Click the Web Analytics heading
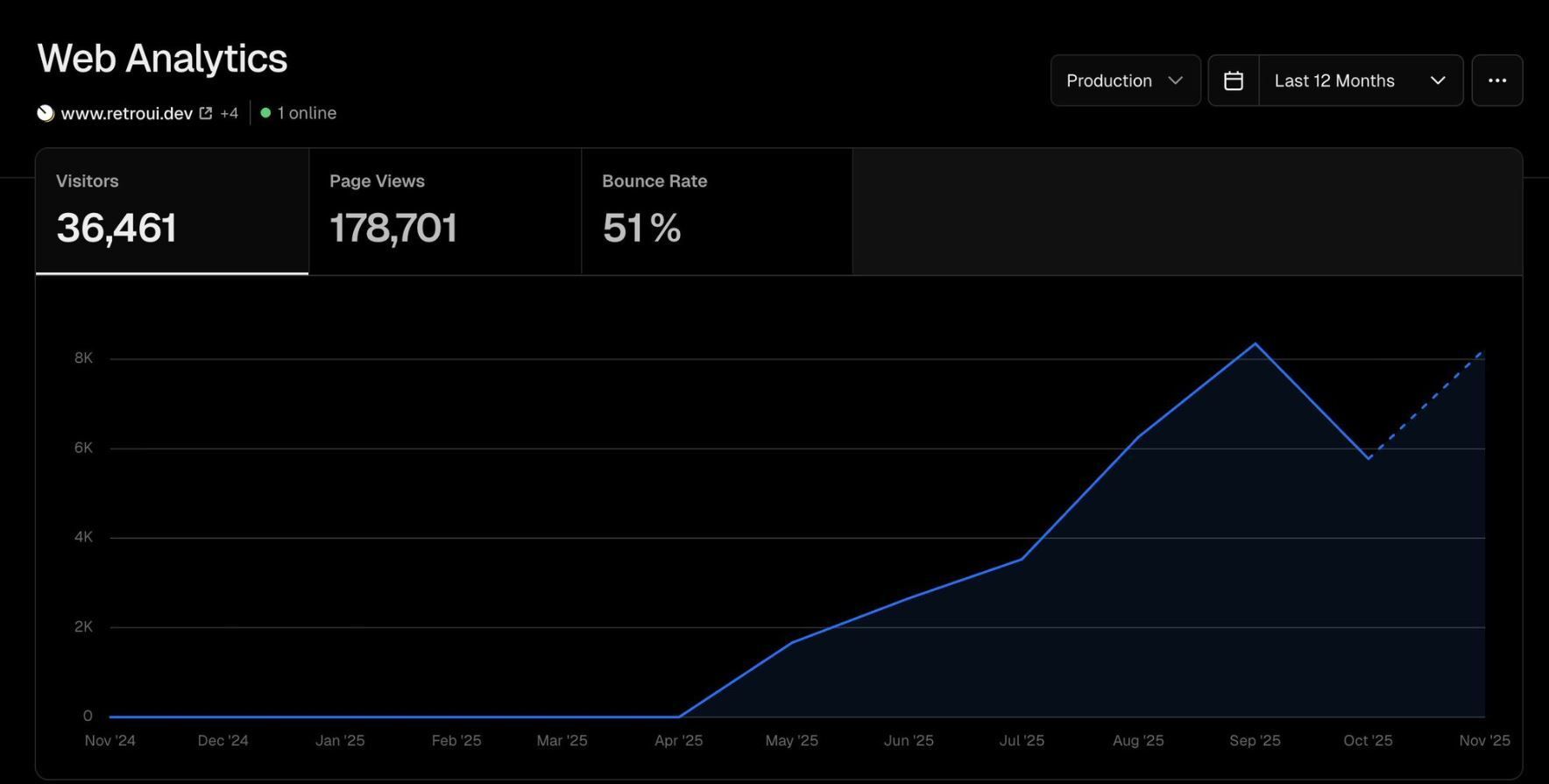Screen dimensions: 1549x784 [x=162, y=59]
